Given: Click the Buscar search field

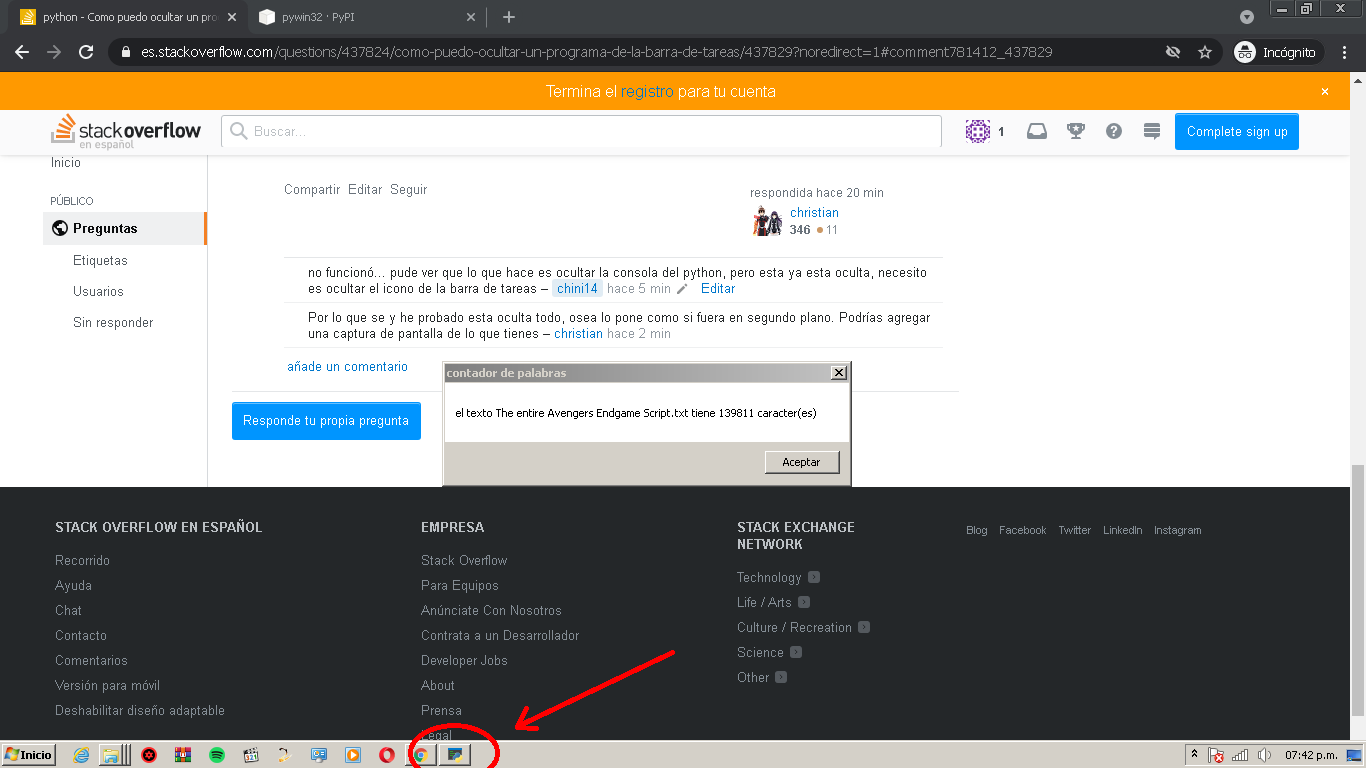Looking at the screenshot, I should click(581, 131).
